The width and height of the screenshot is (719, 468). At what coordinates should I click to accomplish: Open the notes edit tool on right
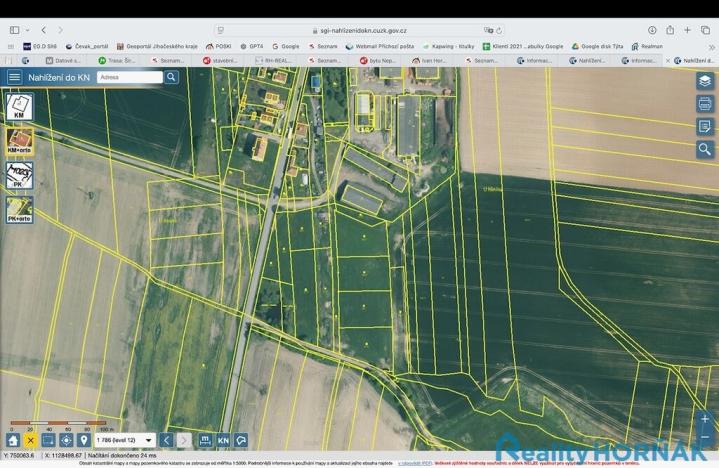(705, 127)
